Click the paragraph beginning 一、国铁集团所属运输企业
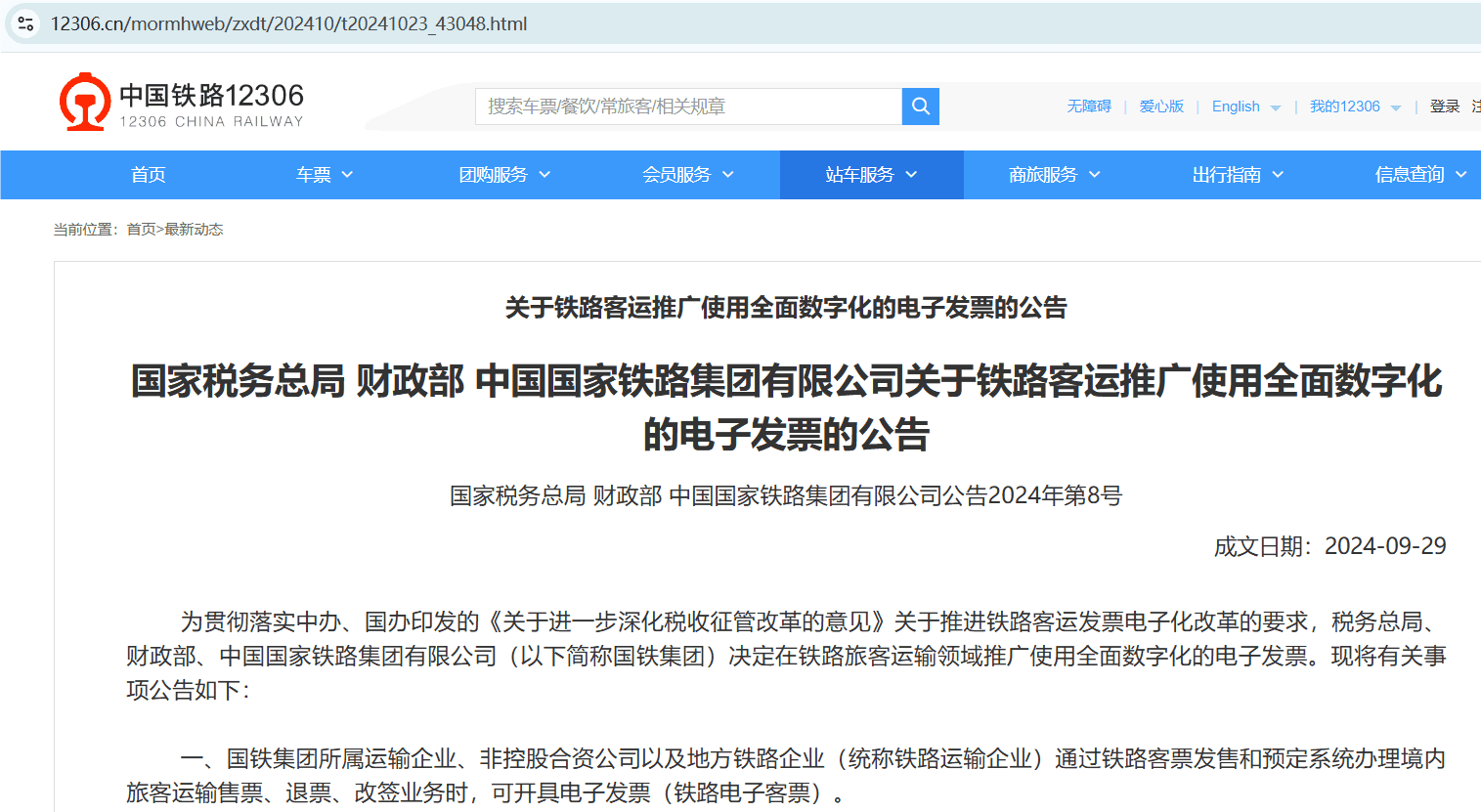This screenshot has width=1481, height=812. (786, 776)
